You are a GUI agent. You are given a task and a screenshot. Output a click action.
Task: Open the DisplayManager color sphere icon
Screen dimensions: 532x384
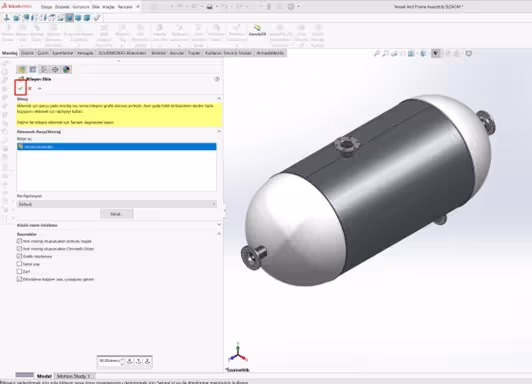(66, 69)
